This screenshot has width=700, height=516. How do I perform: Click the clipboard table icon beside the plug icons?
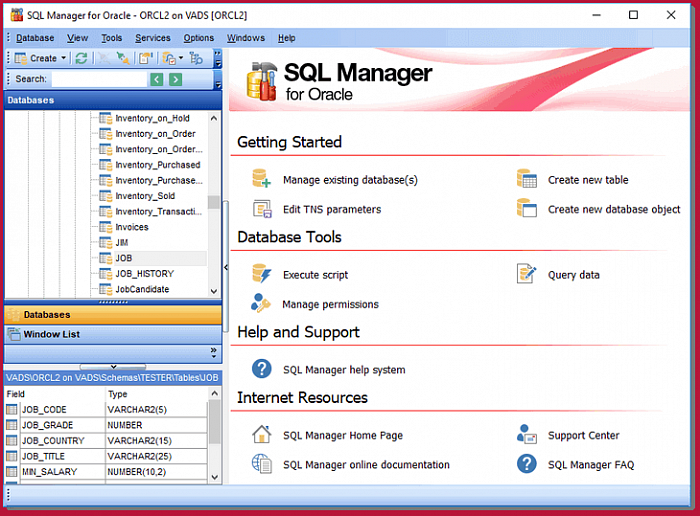[146, 58]
